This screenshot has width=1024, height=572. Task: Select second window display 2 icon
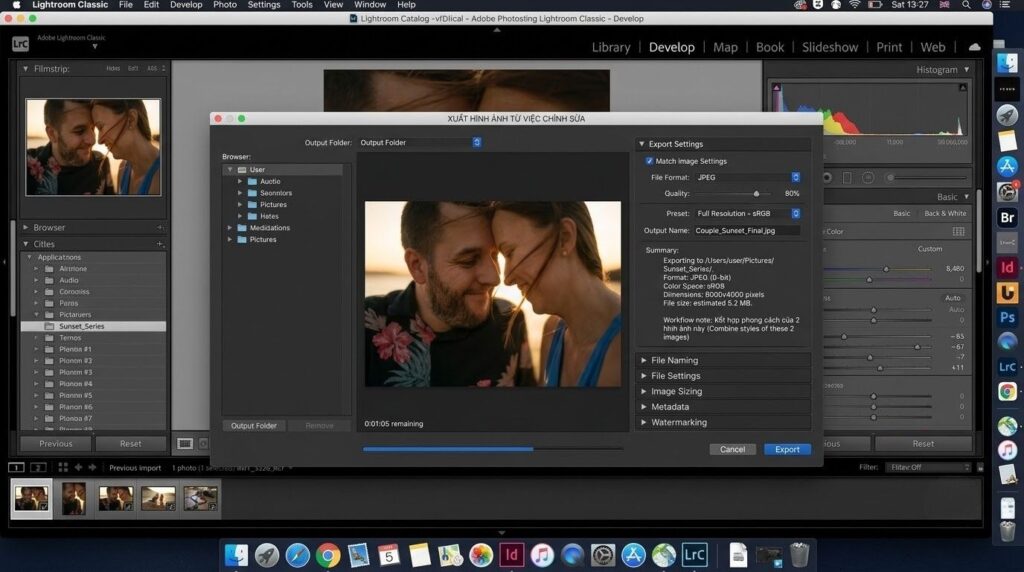[39, 468]
